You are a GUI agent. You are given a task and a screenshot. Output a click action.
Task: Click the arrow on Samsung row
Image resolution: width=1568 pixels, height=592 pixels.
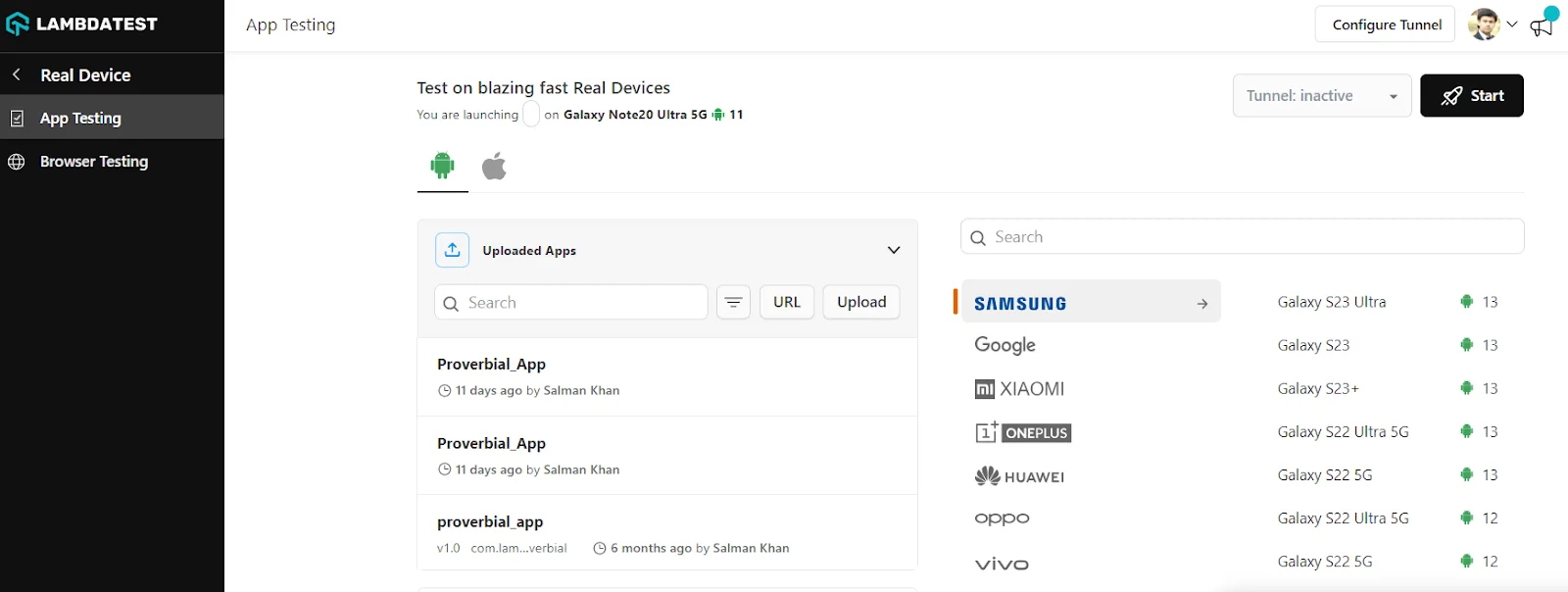tap(1202, 304)
